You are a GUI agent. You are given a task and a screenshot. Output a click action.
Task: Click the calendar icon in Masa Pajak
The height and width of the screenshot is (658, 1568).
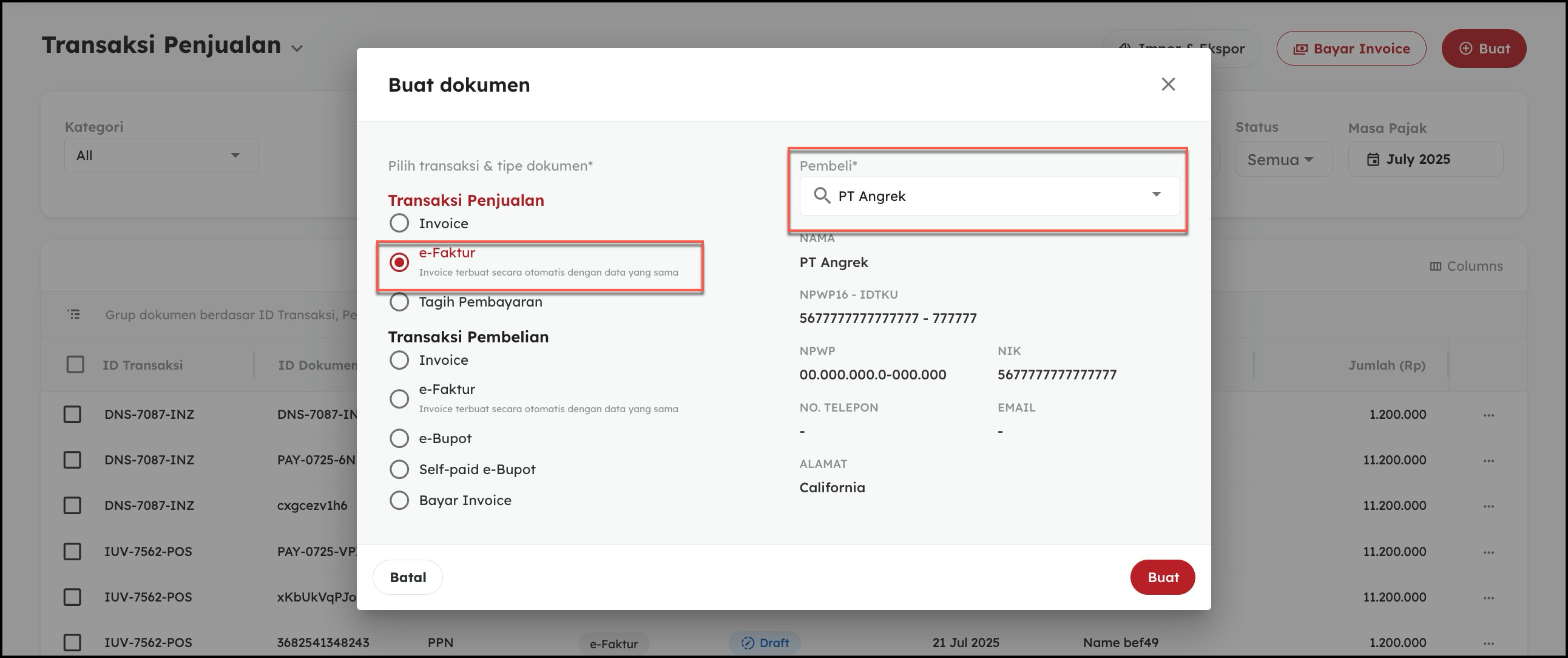tap(1373, 160)
